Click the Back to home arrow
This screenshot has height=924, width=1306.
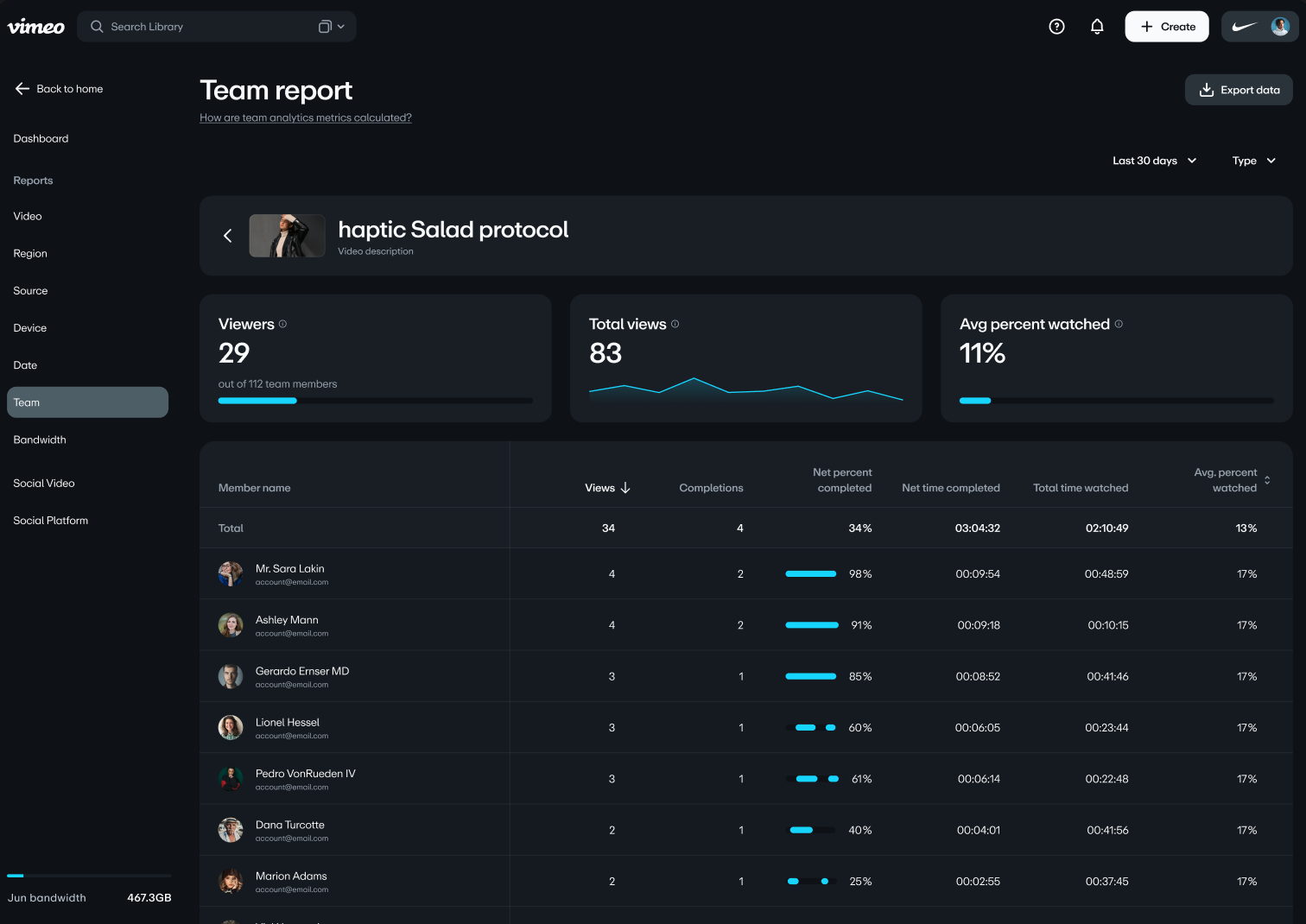[21, 88]
